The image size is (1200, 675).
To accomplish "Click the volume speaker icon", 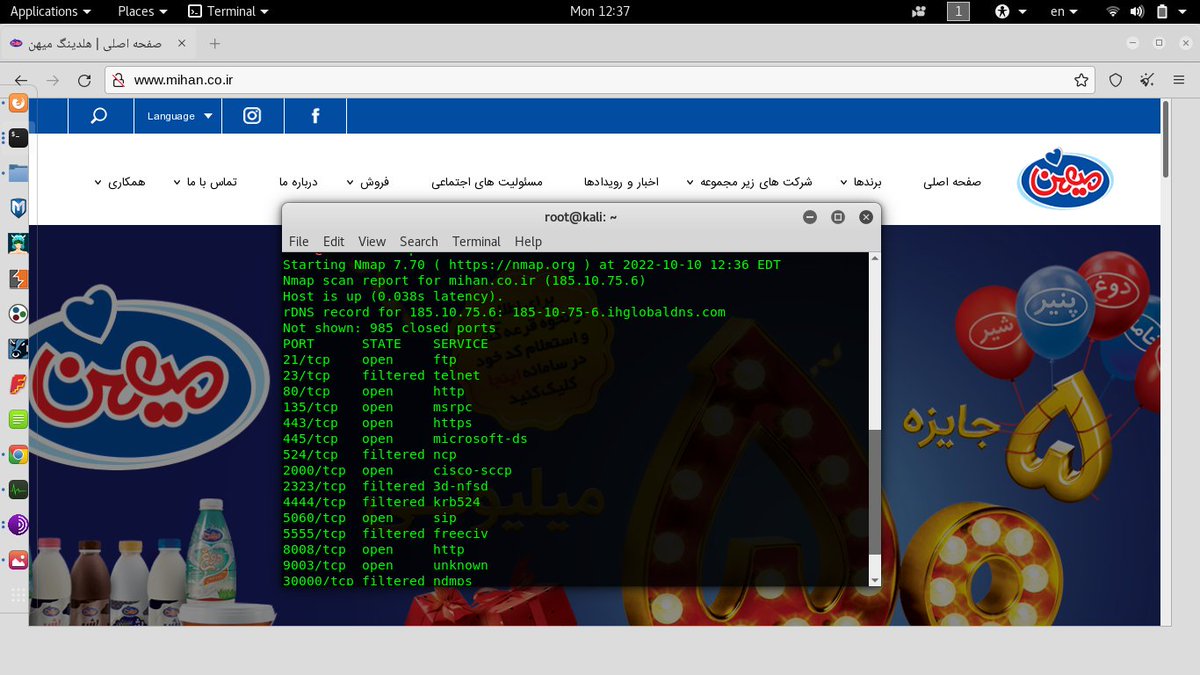I will coord(1136,11).
